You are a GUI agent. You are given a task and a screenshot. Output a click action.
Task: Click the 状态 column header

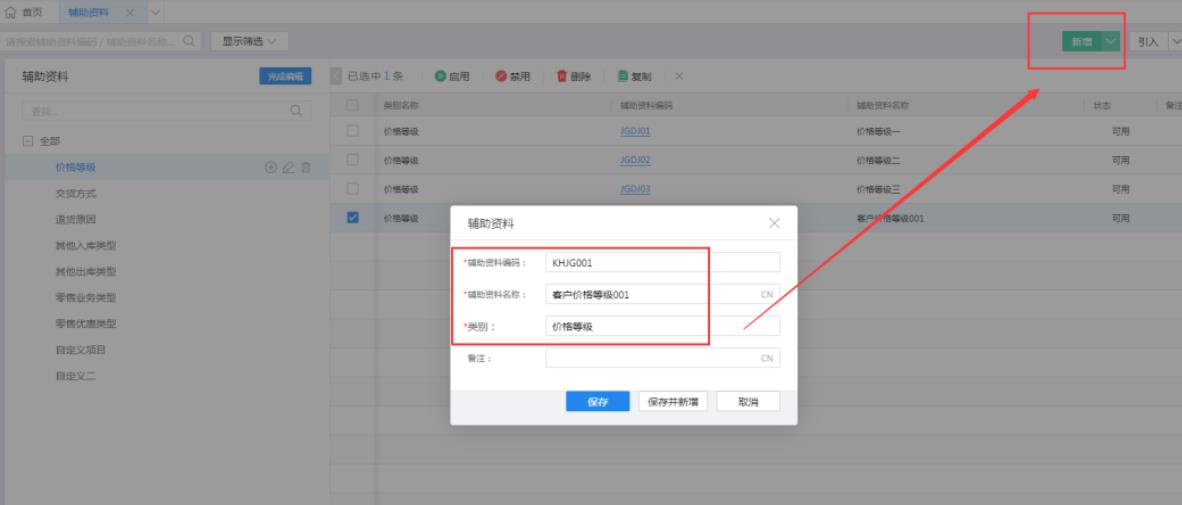point(1101,106)
